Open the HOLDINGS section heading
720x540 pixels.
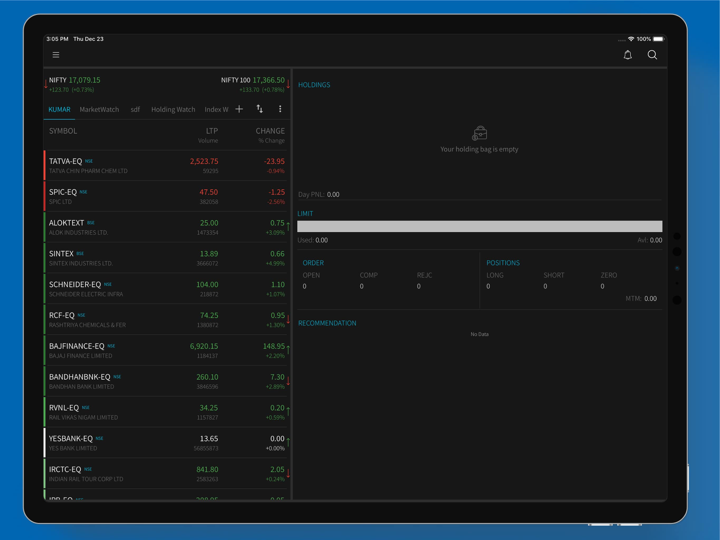[314, 85]
